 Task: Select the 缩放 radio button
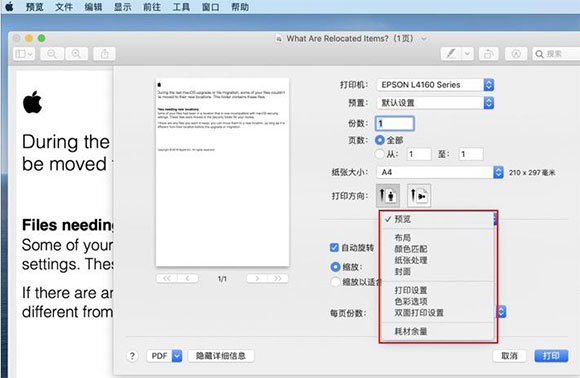[335, 267]
